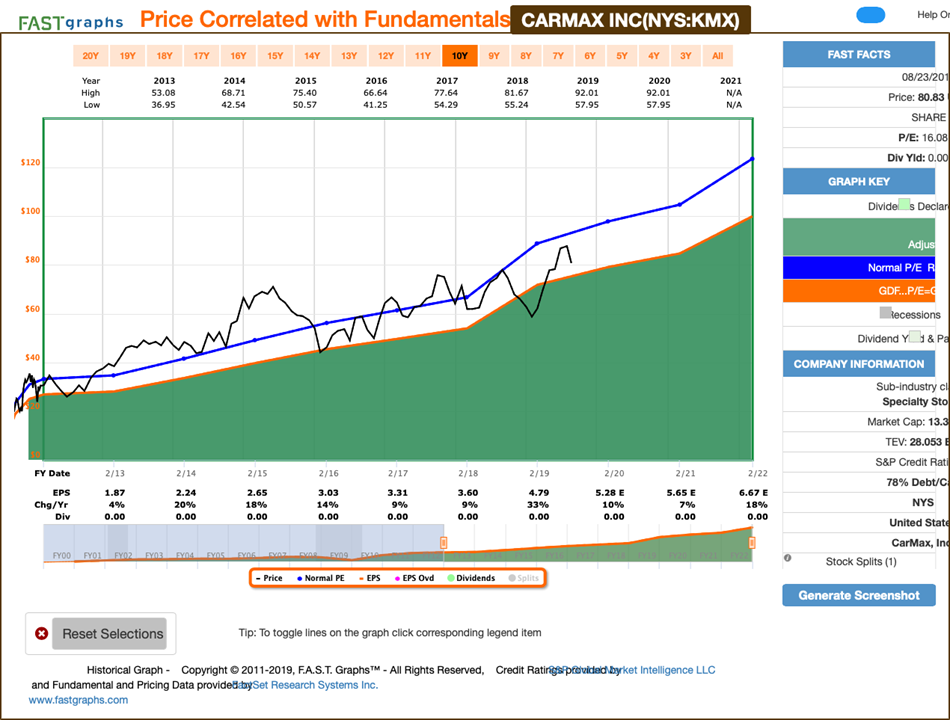Viewport: 950px width, 720px height.
Task: Click the Stock Splits (1) entry
Action: [861, 562]
